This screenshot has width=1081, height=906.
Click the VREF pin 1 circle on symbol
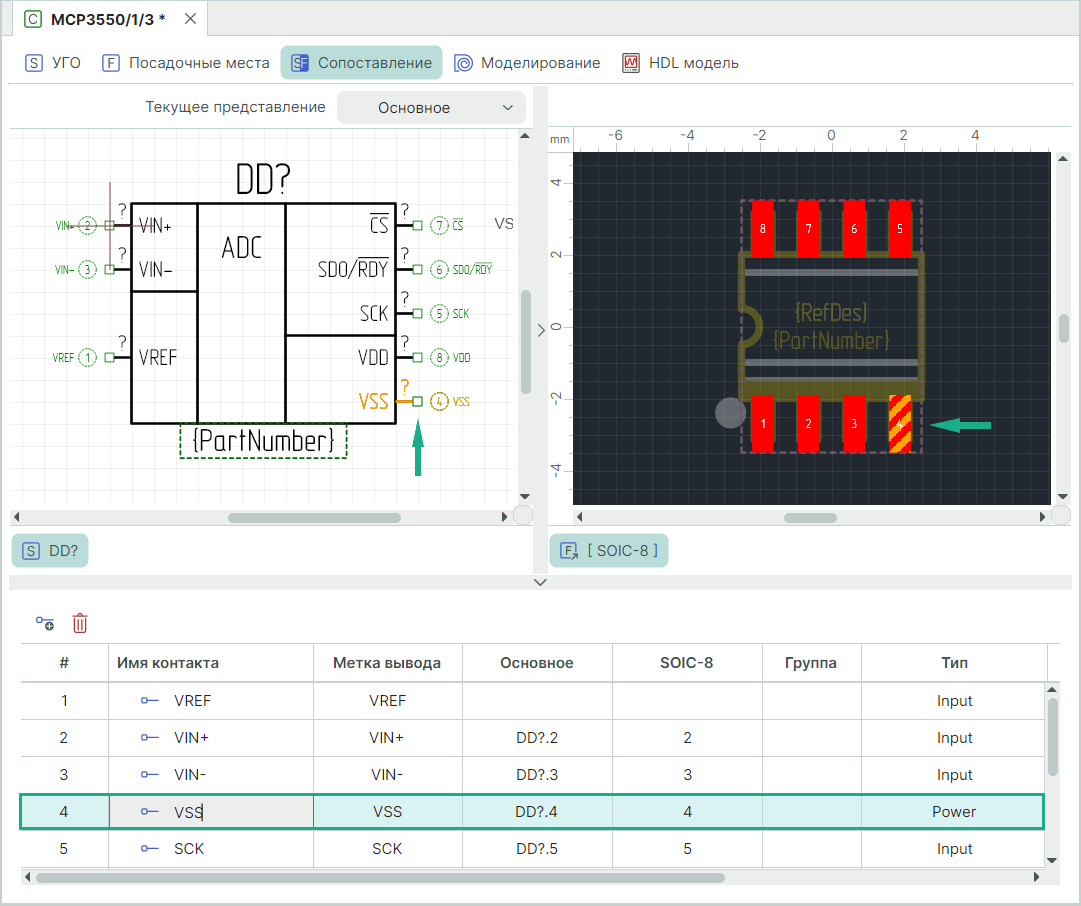click(x=89, y=357)
